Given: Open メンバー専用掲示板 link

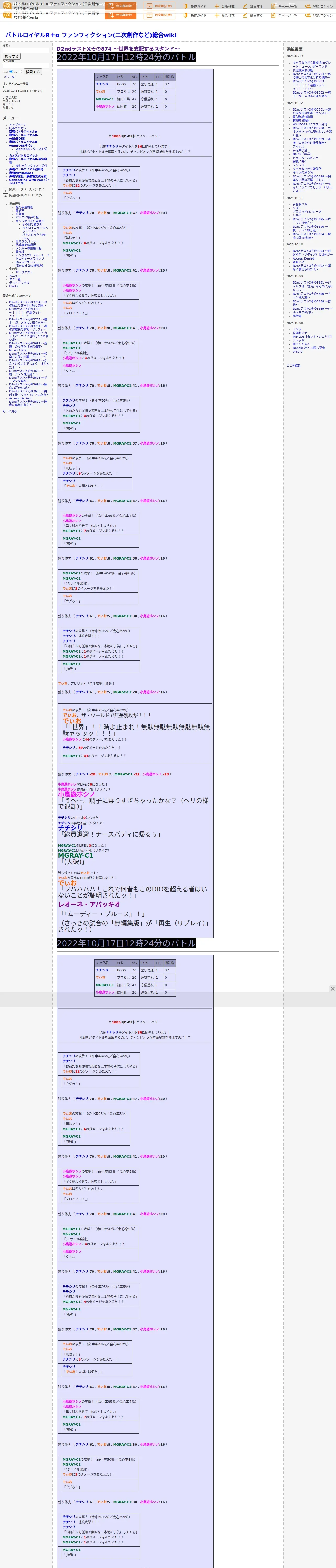Looking at the screenshot, I should coord(29,248).
